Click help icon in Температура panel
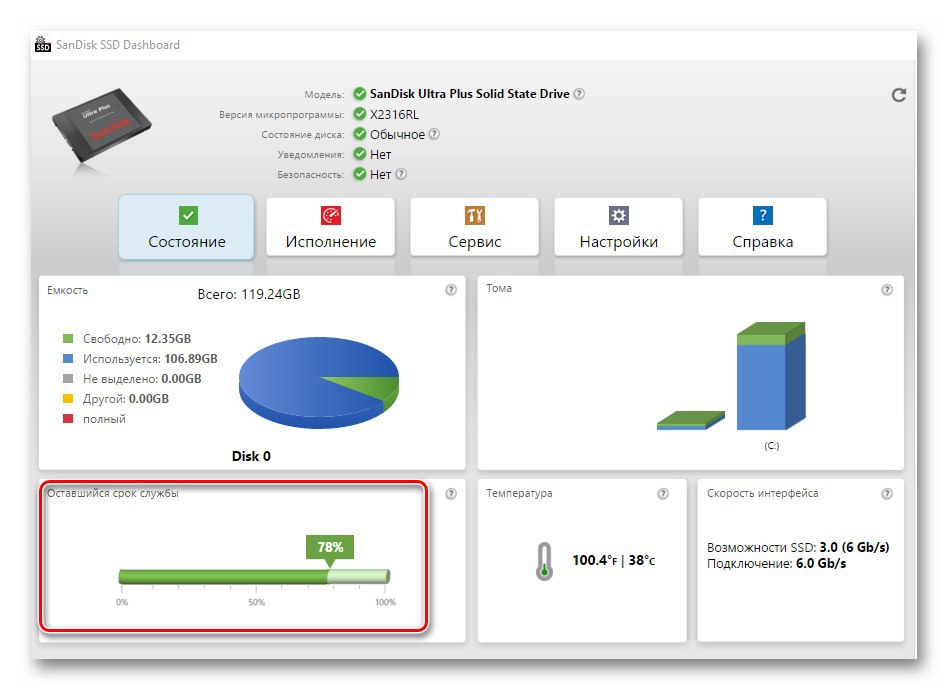The image size is (948, 690). click(663, 493)
